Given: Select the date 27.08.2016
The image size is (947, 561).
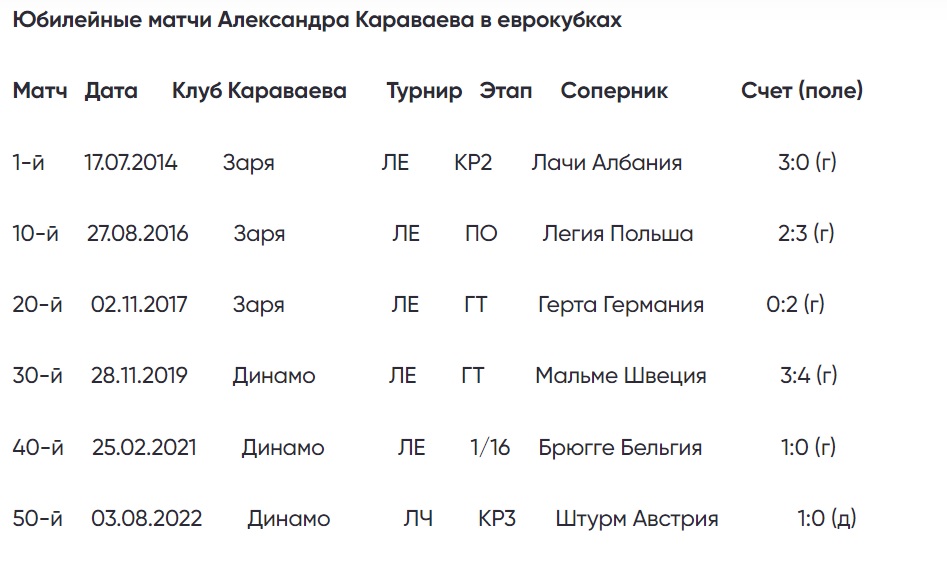Looking at the screenshot, I should 138,234.
